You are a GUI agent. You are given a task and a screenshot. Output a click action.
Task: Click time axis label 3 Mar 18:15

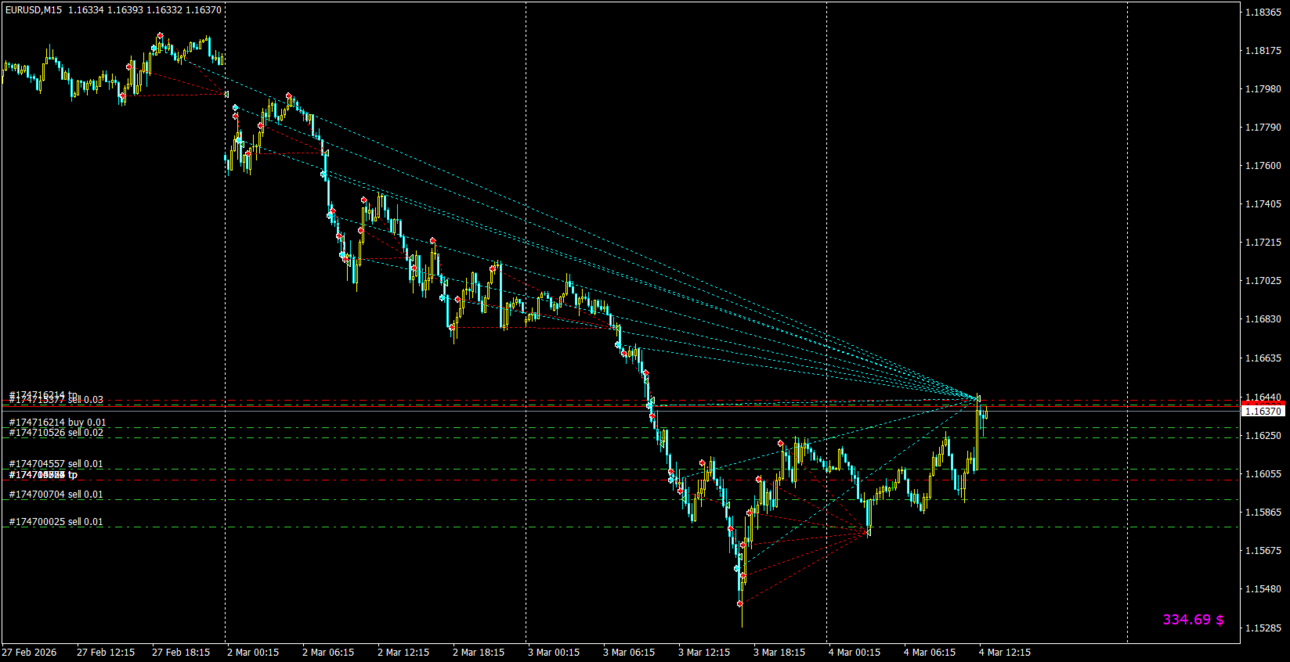780,652
